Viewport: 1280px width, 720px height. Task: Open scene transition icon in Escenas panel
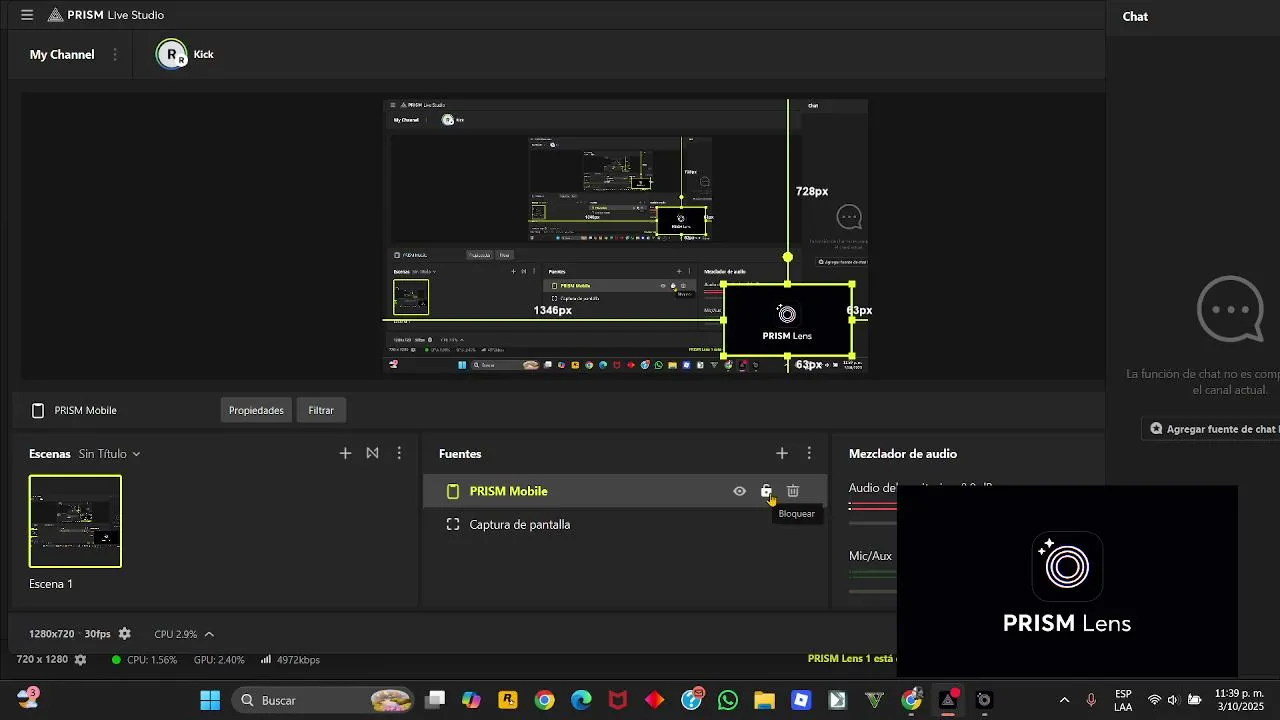[x=372, y=453]
